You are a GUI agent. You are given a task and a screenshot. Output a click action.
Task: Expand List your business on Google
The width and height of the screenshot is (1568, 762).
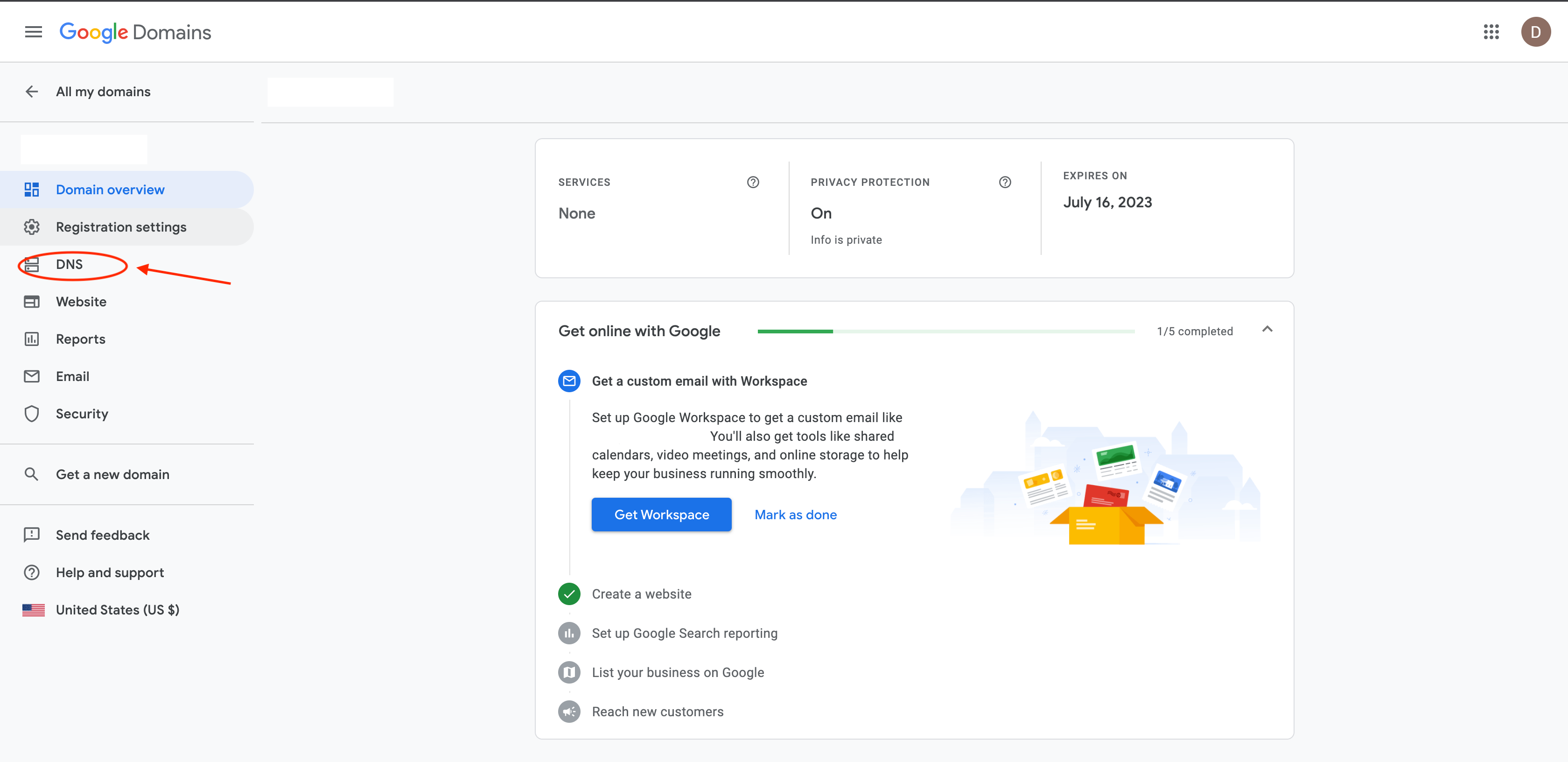click(678, 672)
